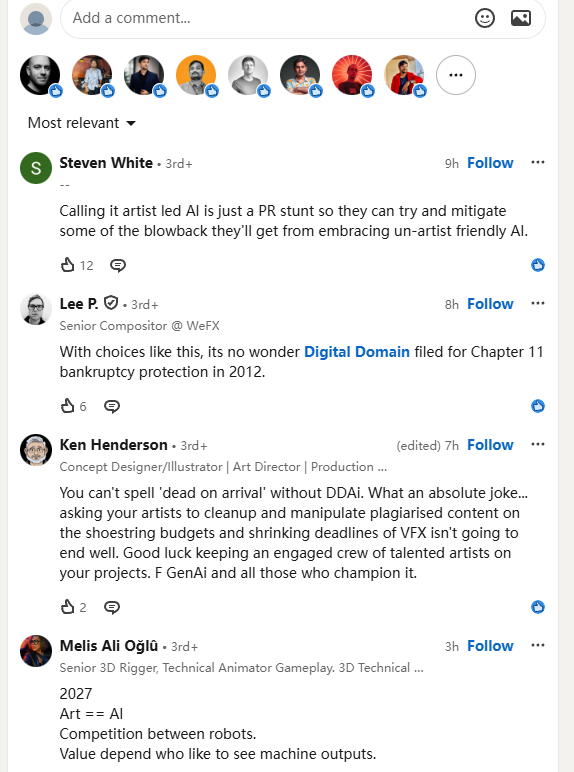
Task: Open options menu for Lee P.'s comment
Action: point(538,303)
